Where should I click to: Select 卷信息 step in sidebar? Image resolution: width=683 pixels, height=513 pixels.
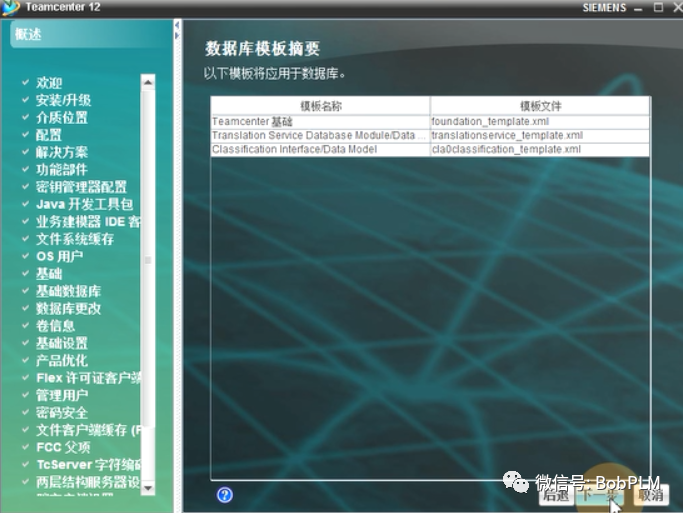(55, 326)
